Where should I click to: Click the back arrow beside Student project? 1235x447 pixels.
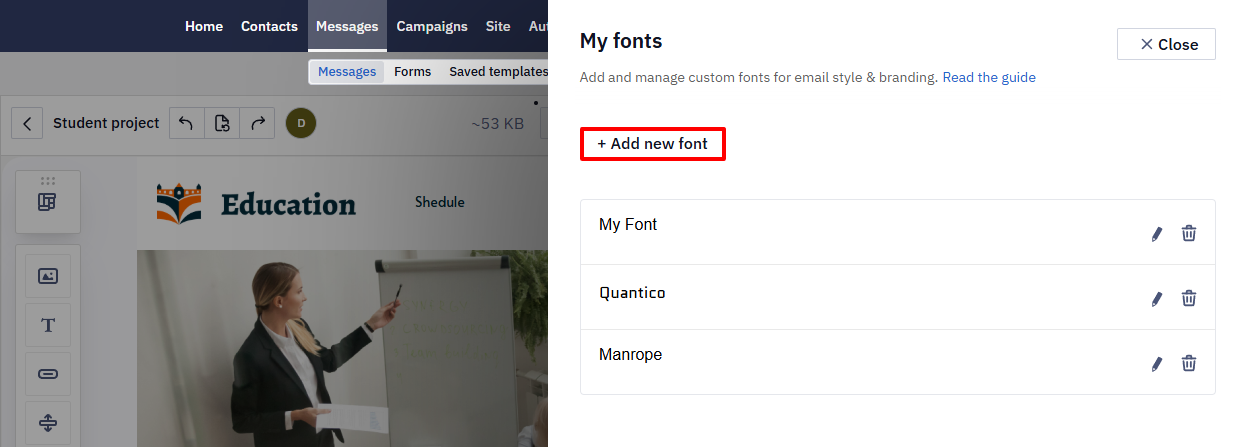tap(27, 124)
